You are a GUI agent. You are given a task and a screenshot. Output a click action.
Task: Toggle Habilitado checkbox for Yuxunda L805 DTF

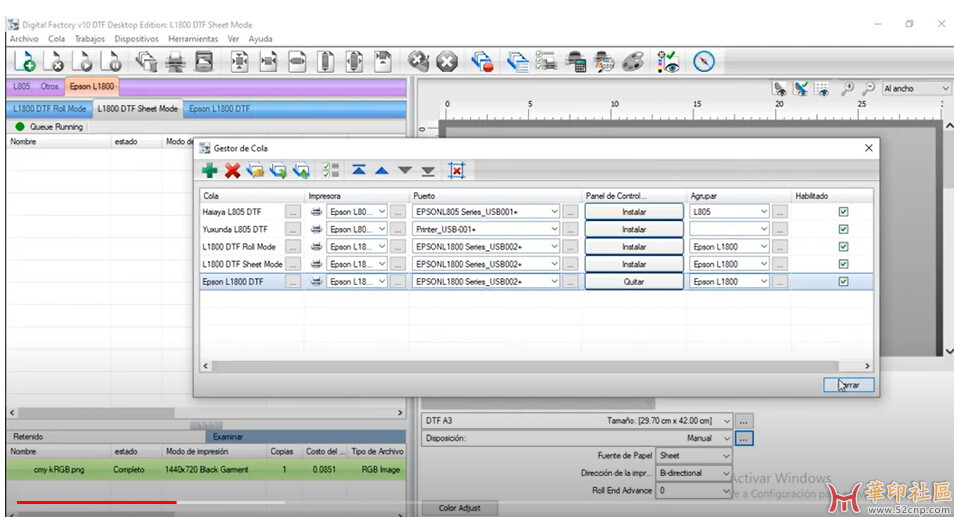(x=843, y=229)
